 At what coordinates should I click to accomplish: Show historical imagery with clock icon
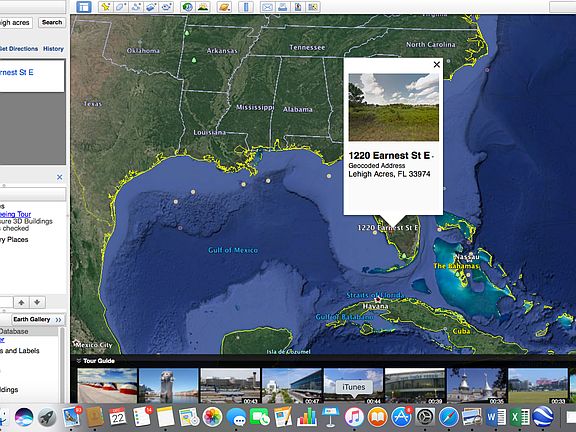tap(188, 7)
